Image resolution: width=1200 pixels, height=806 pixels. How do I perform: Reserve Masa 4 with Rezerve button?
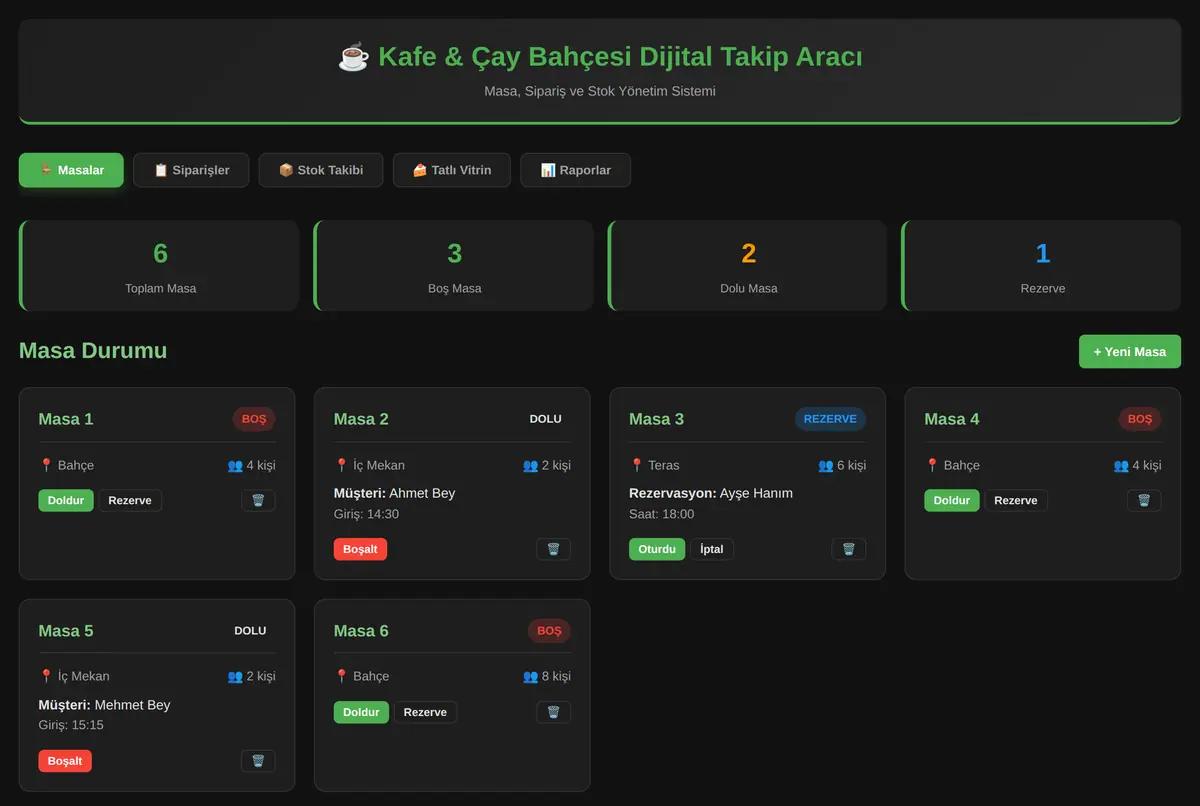[x=1016, y=500]
